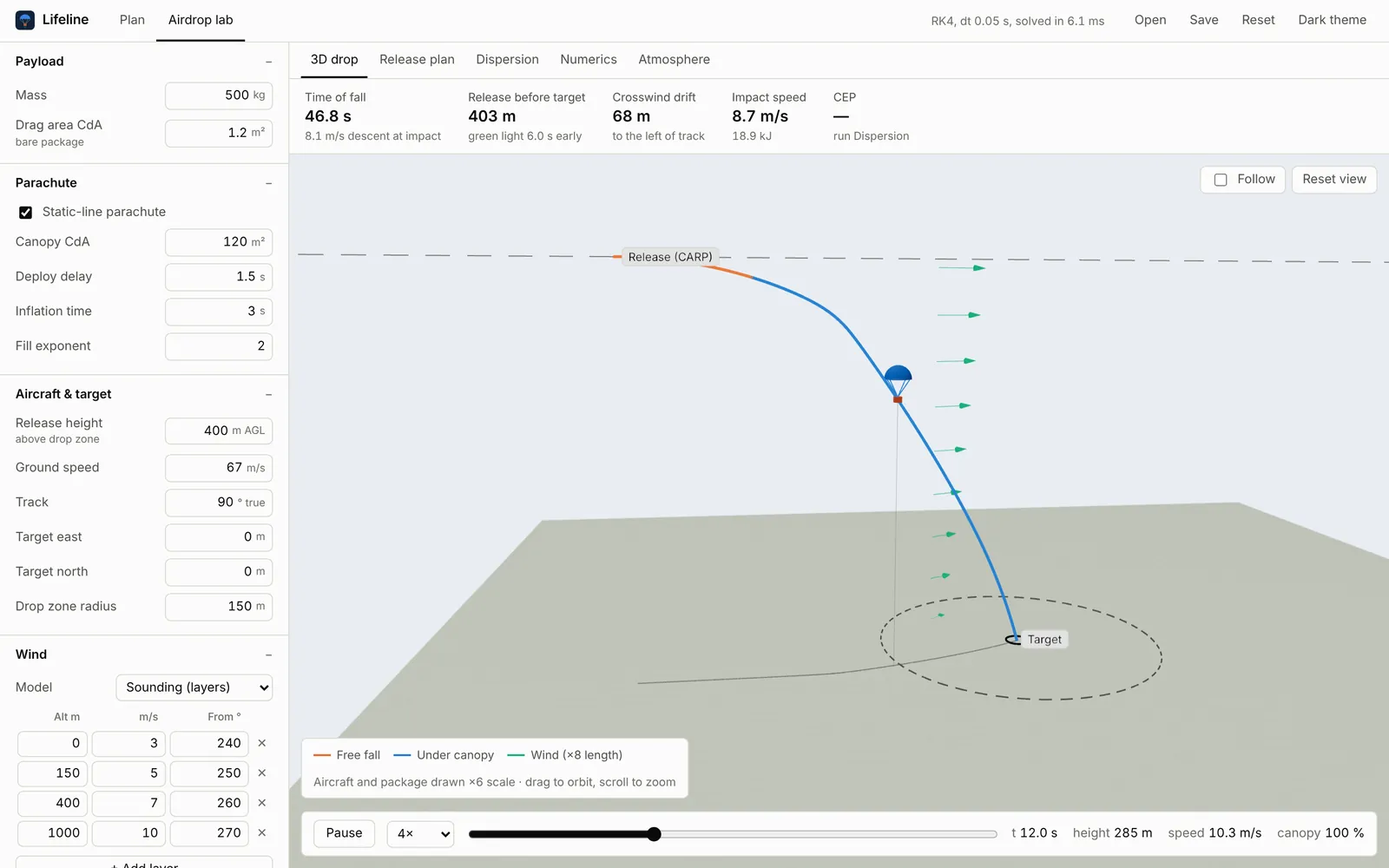
Task: Open the Release plan tab
Action: [x=417, y=60]
